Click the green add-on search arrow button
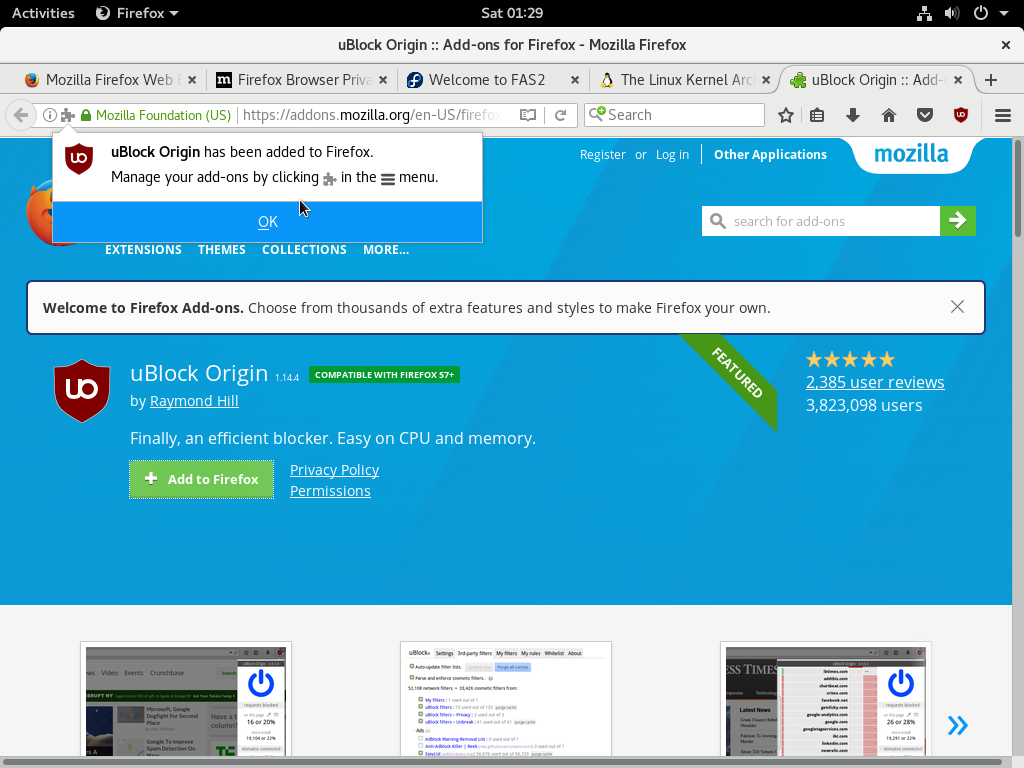 958,221
